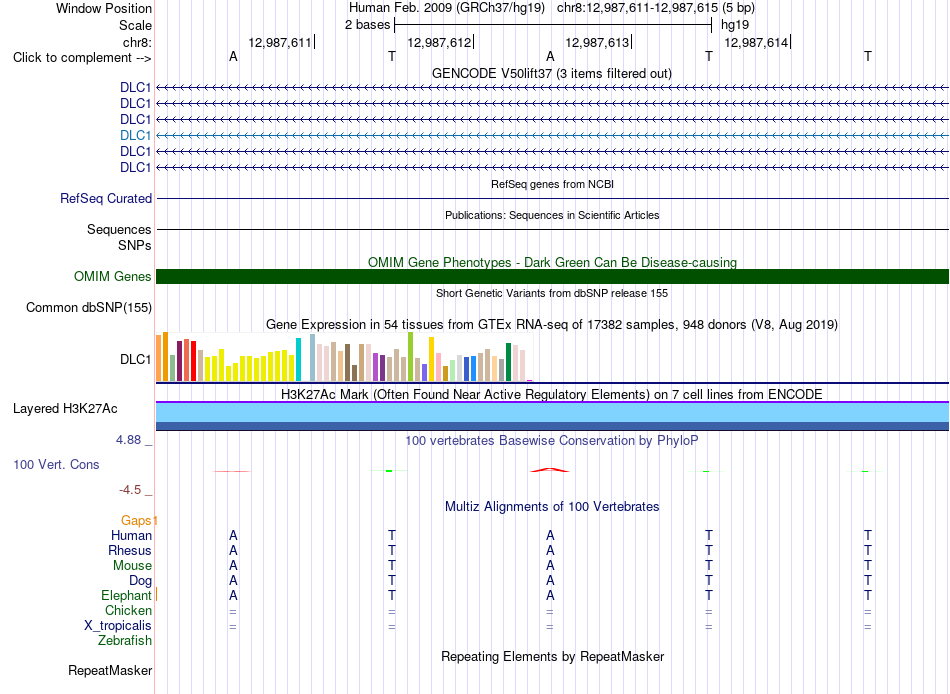Click the DLC1 label beside the GTEx bar chart
Image resolution: width=950 pixels, height=694 pixels.
click(135, 359)
